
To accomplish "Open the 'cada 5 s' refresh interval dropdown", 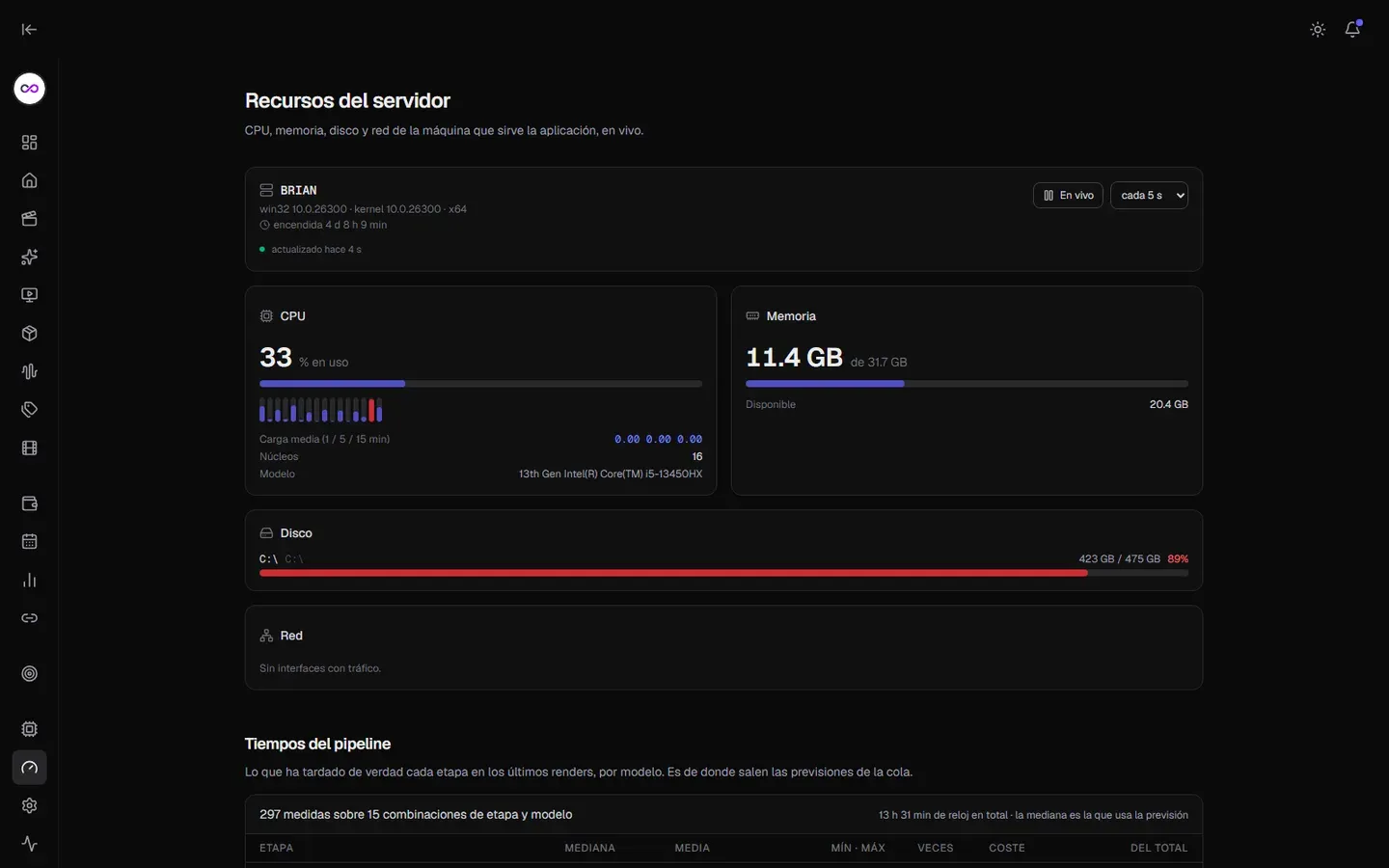I will pyautogui.click(x=1149, y=195).
